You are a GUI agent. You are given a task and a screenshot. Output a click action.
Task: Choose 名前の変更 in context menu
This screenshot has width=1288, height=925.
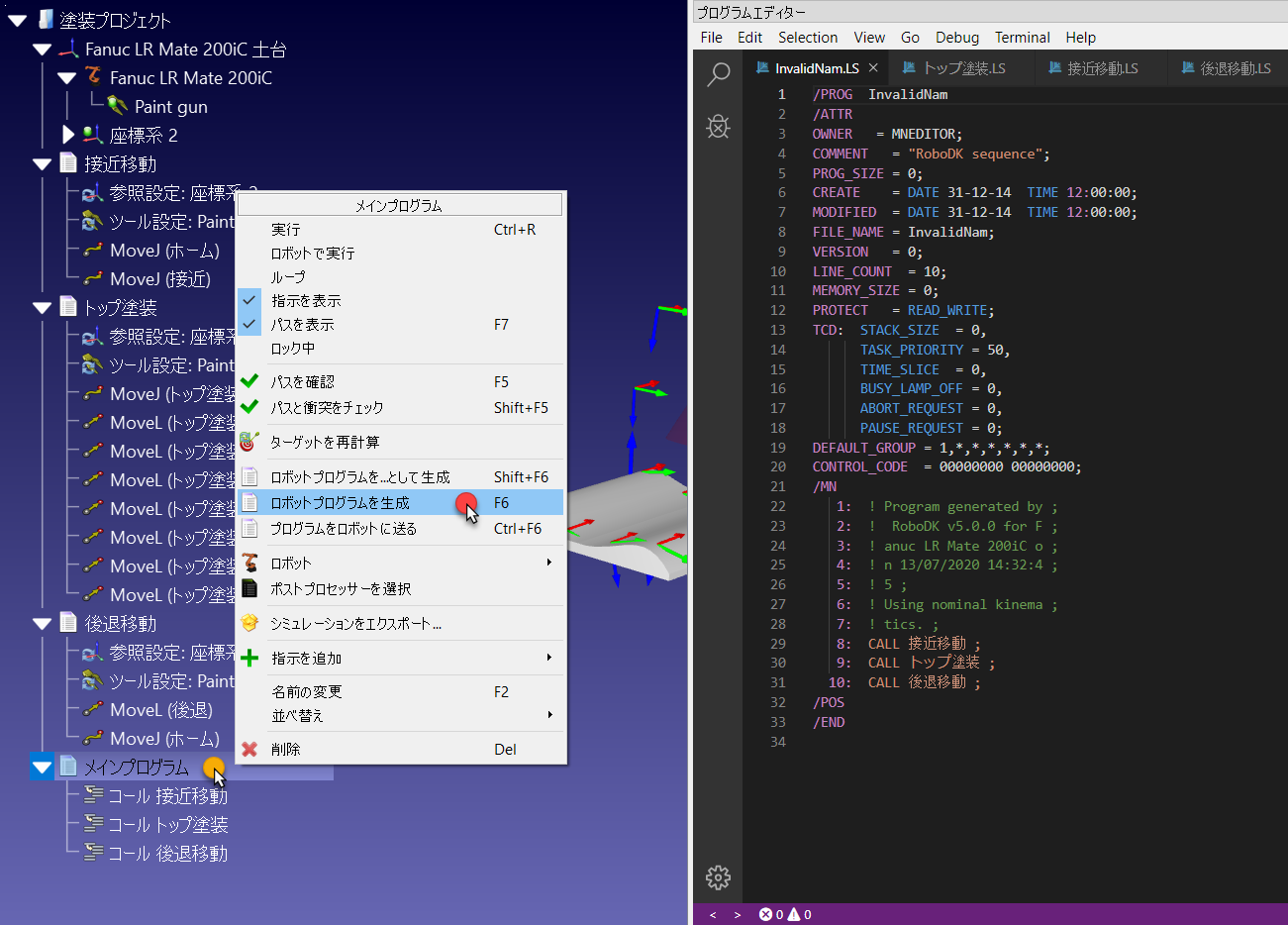click(400, 691)
